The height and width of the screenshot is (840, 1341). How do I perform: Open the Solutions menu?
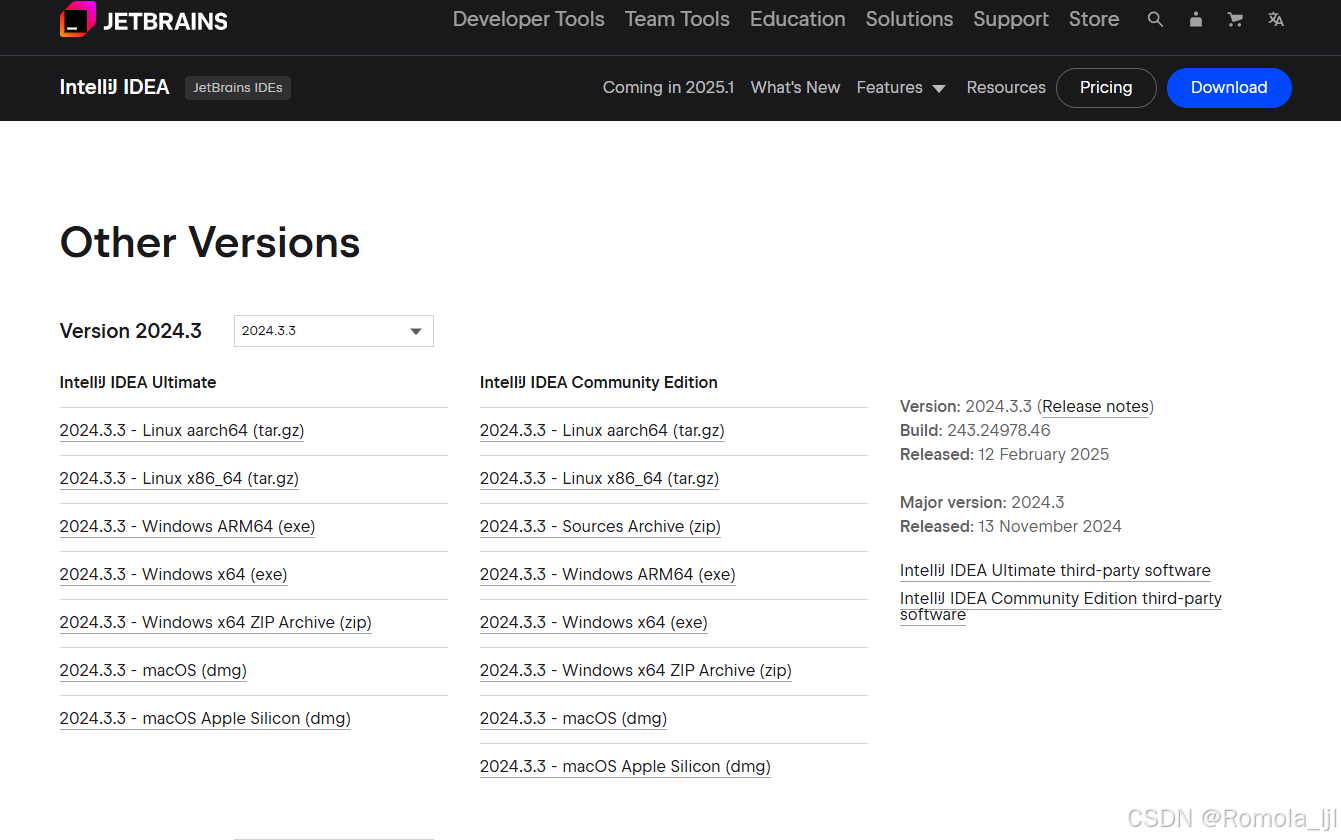pyautogui.click(x=909, y=19)
